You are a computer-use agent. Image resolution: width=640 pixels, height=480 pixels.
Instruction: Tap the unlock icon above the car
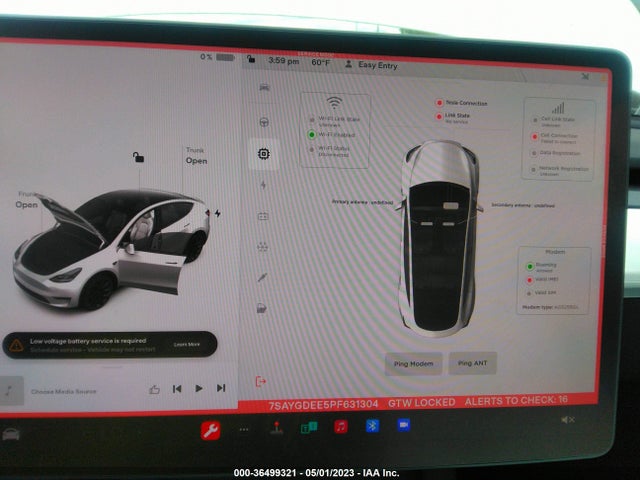[138, 157]
